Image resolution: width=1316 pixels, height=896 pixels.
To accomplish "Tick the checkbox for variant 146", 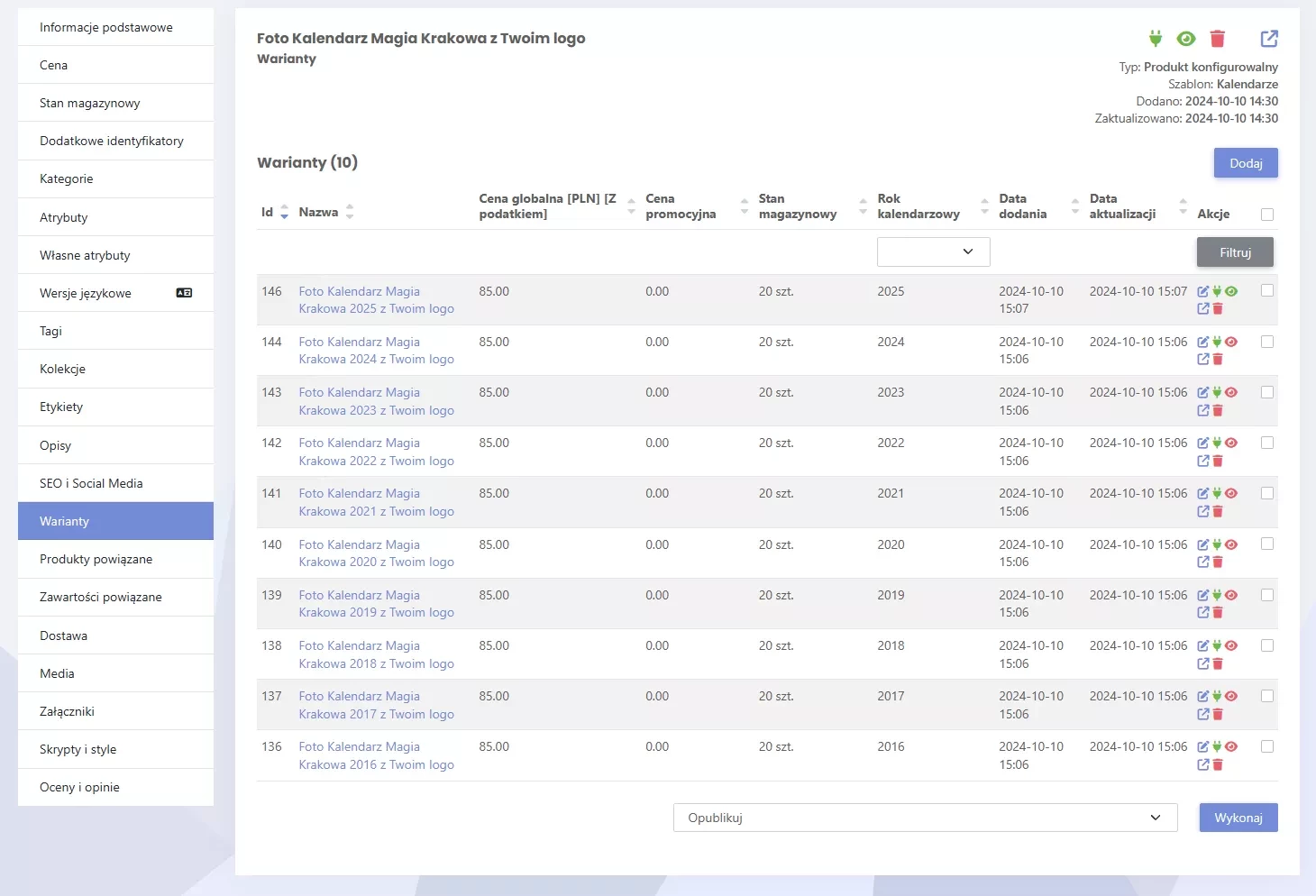I will tap(1267, 291).
